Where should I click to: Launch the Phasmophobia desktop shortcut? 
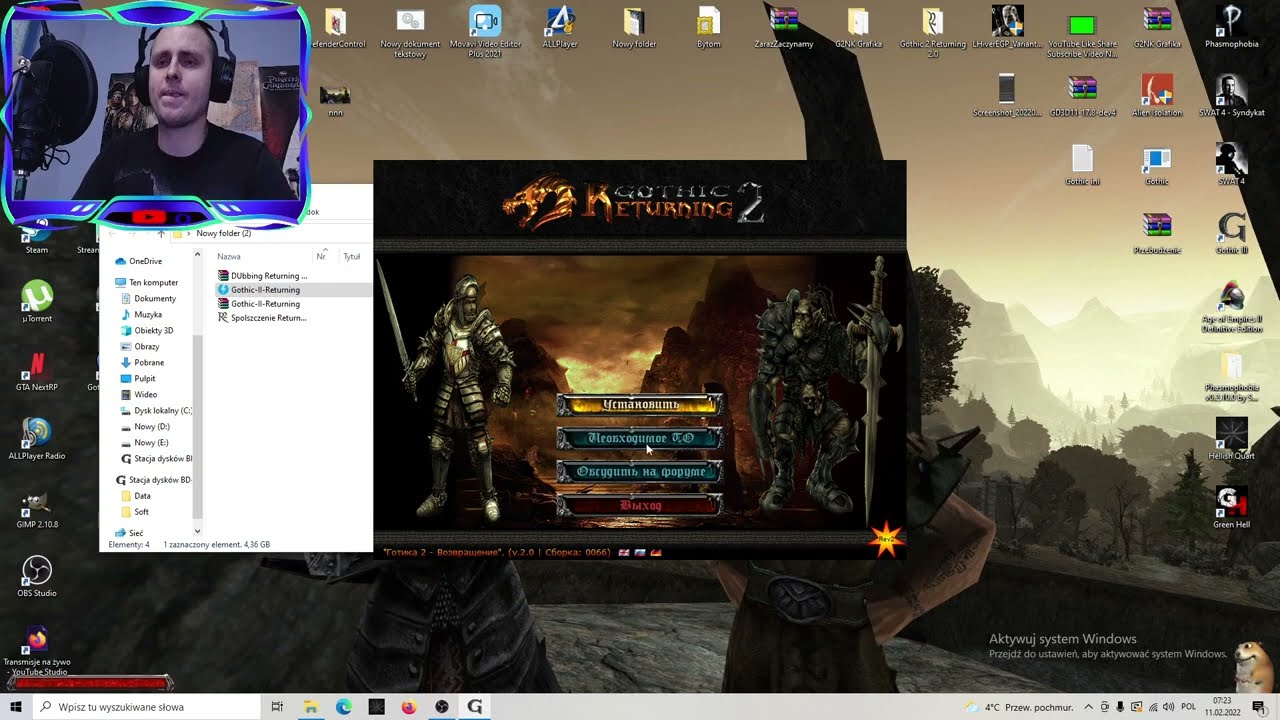1231,27
